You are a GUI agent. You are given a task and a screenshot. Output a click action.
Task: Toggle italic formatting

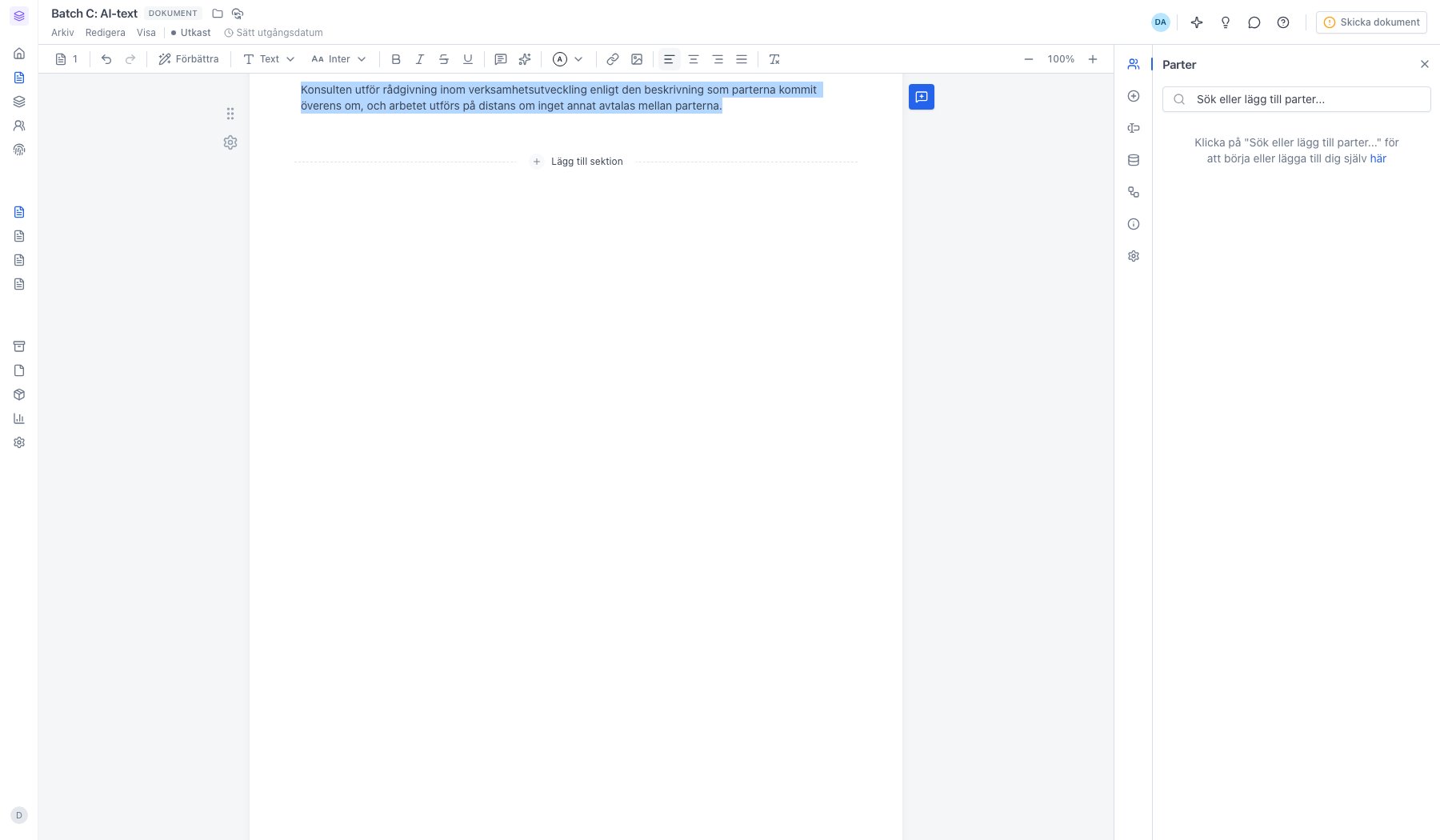coord(419,59)
